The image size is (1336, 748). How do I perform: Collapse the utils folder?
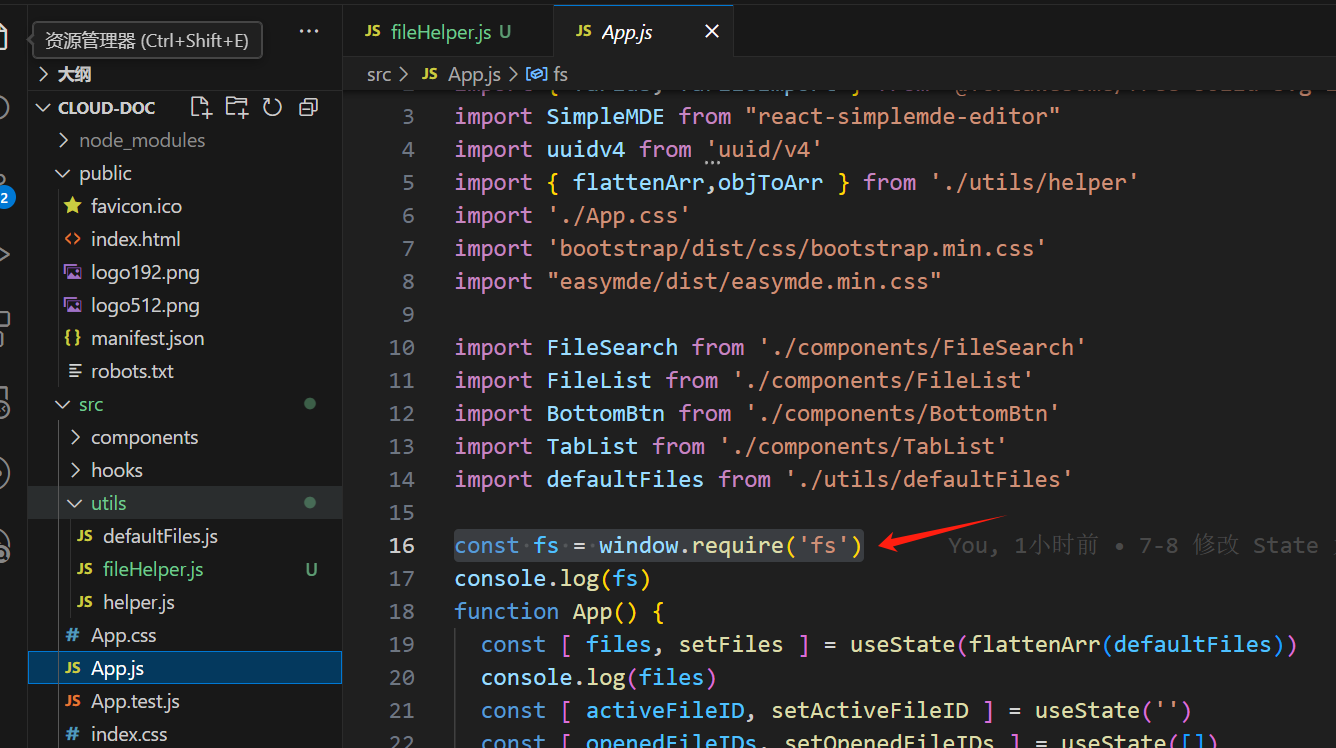185,503
